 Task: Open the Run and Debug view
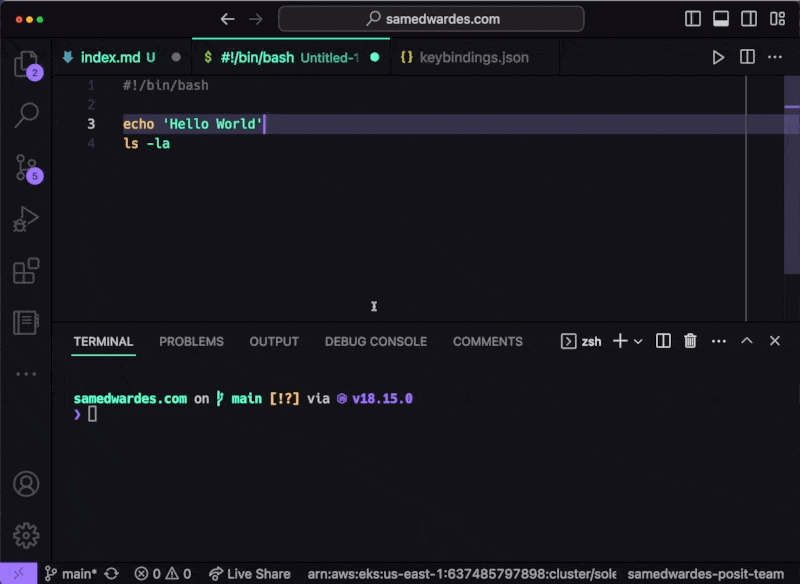tap(26, 219)
